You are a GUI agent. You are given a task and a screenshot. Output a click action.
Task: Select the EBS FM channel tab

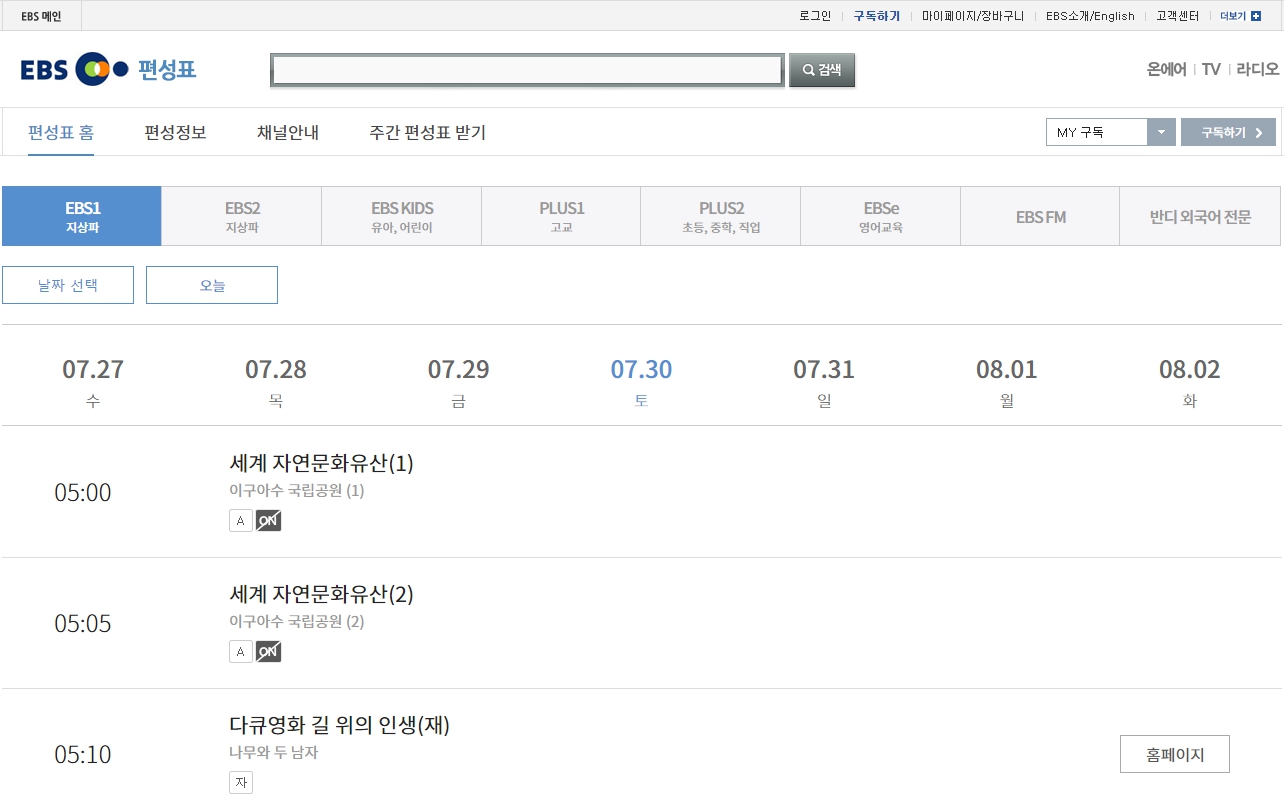(1040, 216)
